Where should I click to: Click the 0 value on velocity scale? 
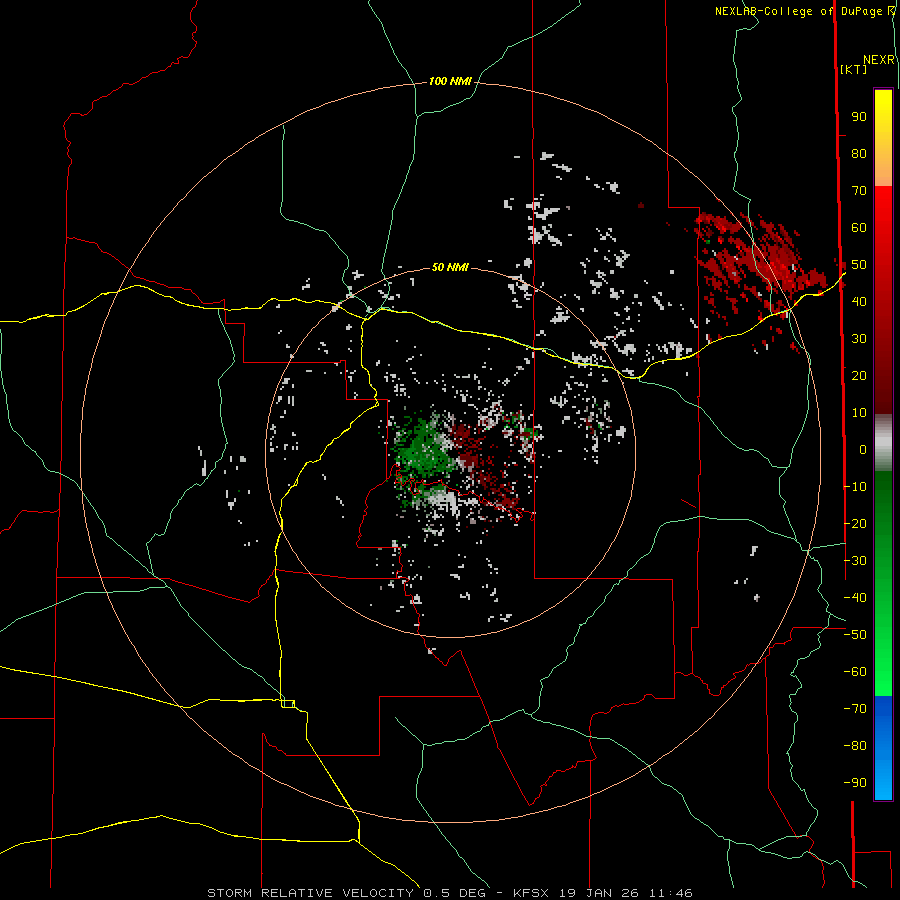(863, 450)
